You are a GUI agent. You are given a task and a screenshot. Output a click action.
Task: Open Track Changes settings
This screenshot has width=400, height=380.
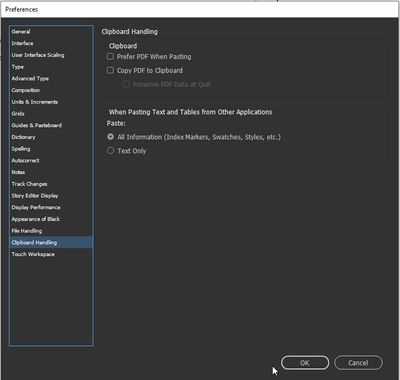pyautogui.click(x=51, y=184)
